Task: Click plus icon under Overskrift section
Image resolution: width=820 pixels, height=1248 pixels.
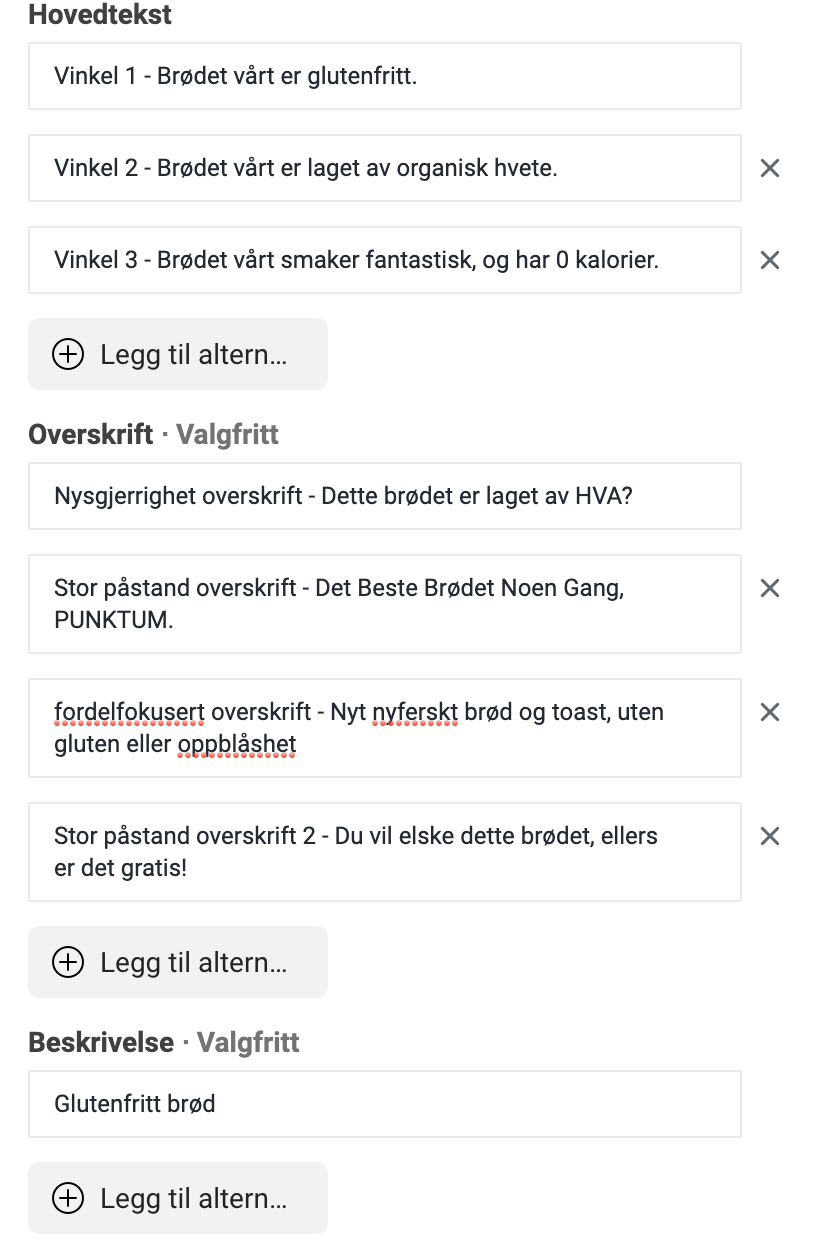Action: pyautogui.click(x=68, y=962)
